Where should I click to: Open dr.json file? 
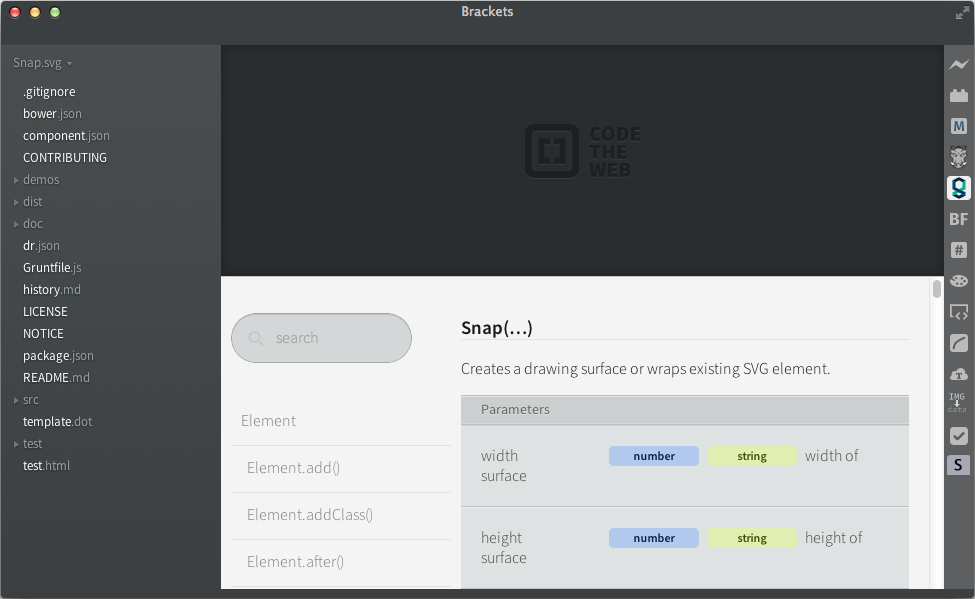[x=41, y=246]
